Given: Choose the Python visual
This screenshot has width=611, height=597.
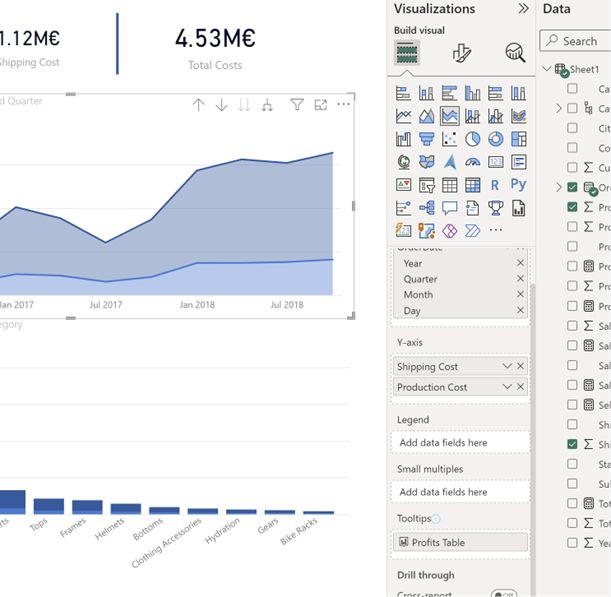Looking at the screenshot, I should [519, 184].
